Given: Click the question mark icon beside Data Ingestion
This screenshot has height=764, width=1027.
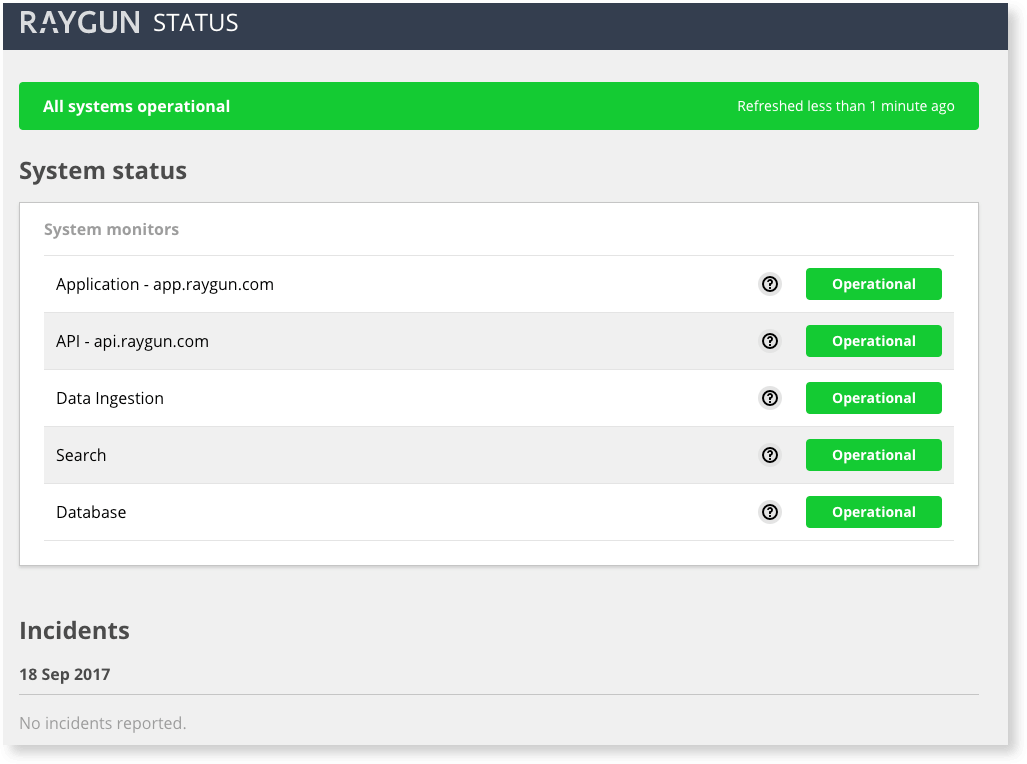Looking at the screenshot, I should 769,398.
